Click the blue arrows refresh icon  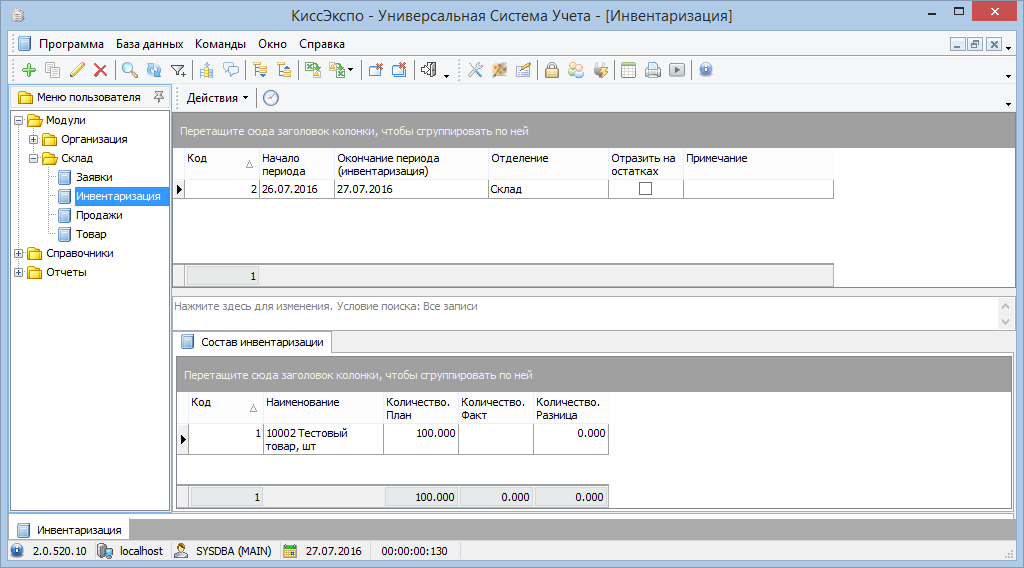tap(153, 70)
